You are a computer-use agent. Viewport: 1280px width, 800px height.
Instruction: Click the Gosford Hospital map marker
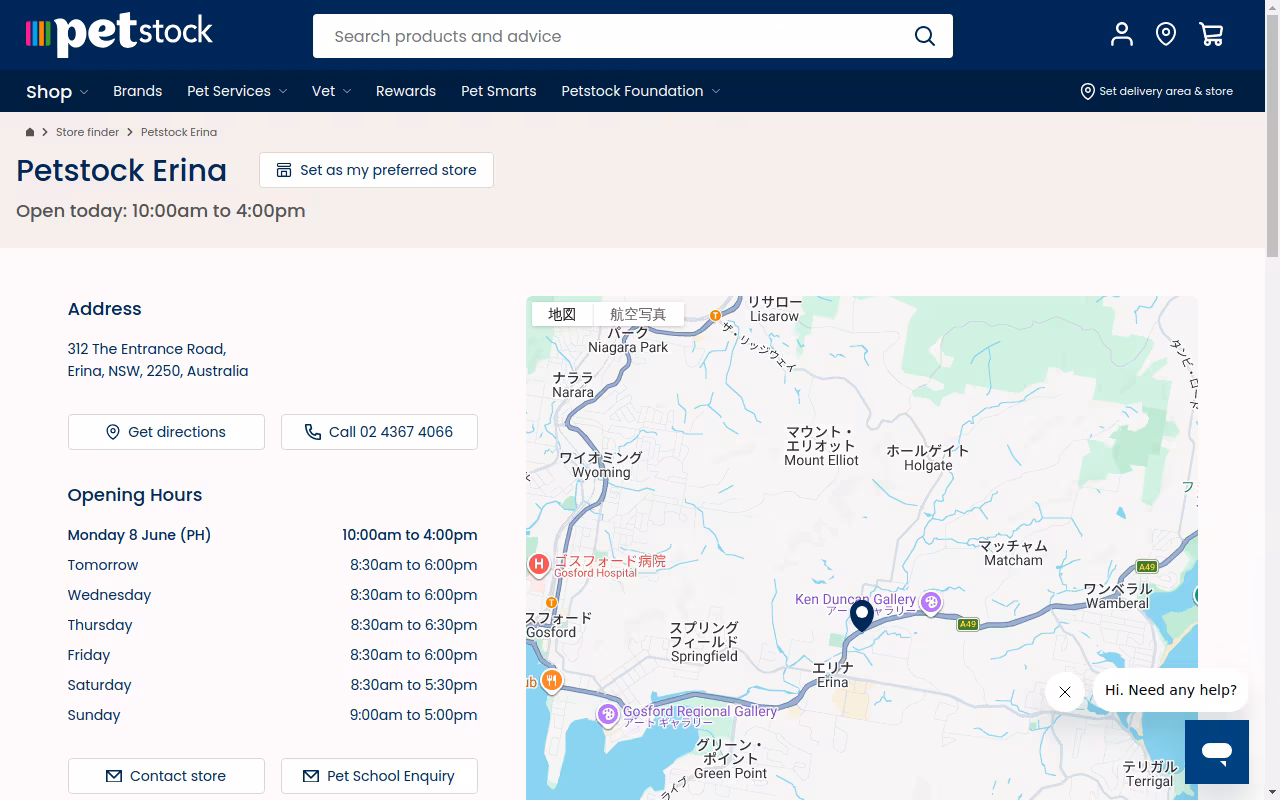(x=539, y=565)
